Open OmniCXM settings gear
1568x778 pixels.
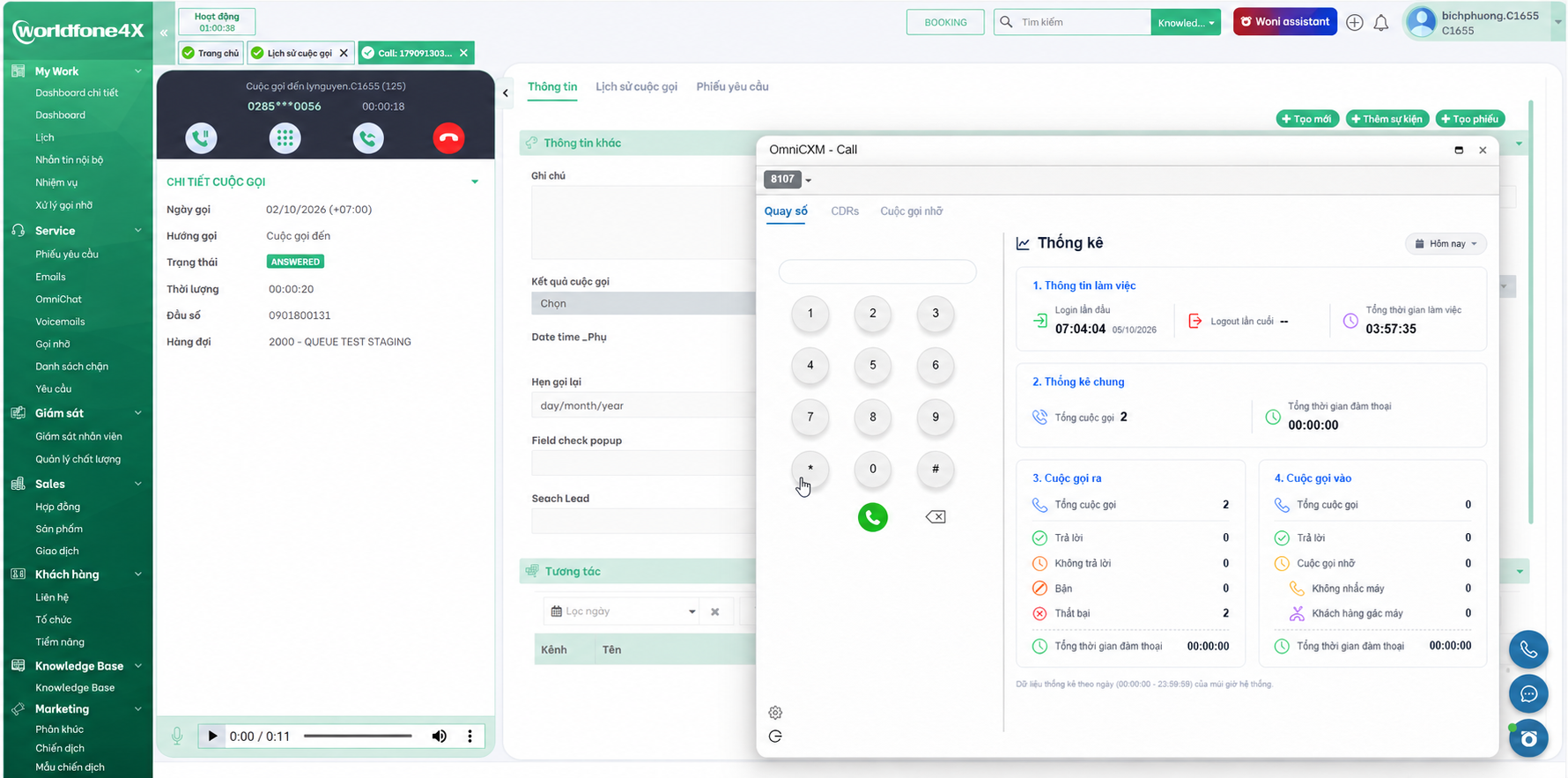pos(775,713)
